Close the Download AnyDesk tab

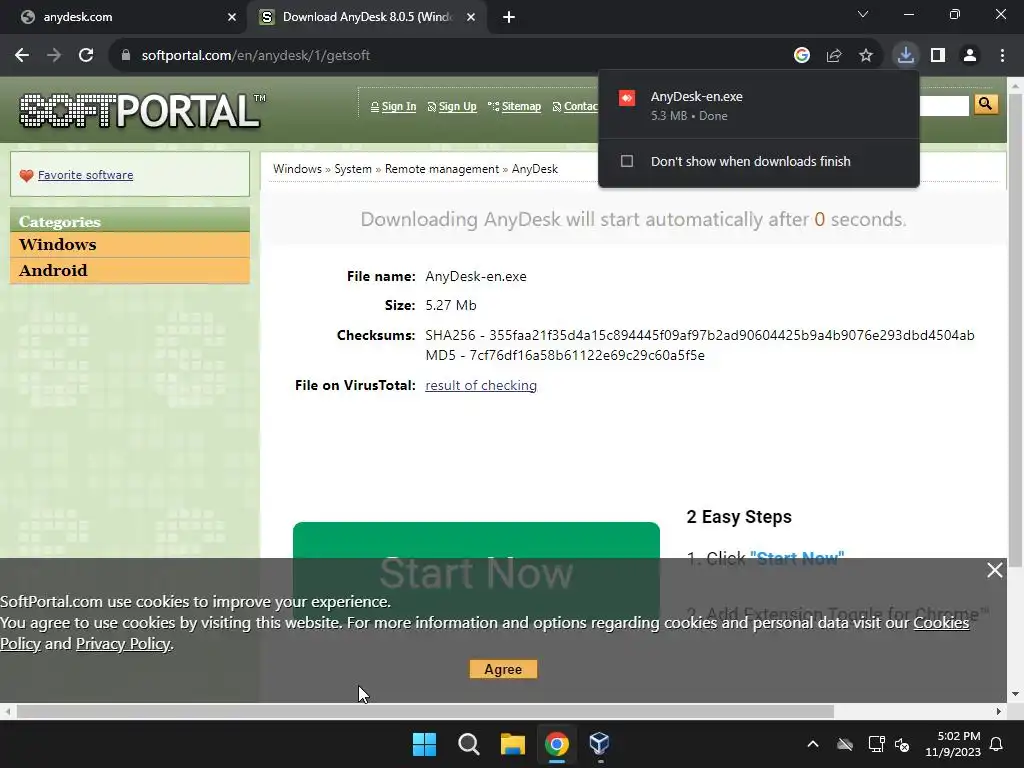pyautogui.click(x=471, y=18)
